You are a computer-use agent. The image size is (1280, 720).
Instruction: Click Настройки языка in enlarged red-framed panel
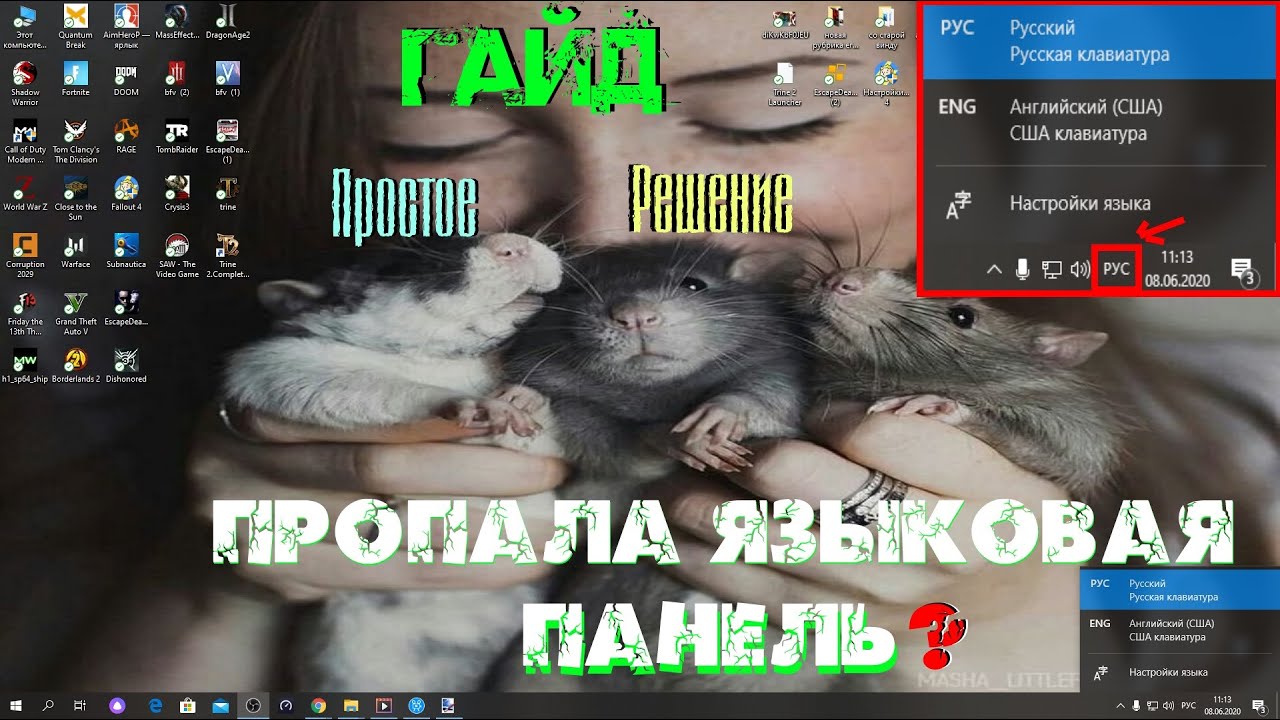tap(1099, 205)
